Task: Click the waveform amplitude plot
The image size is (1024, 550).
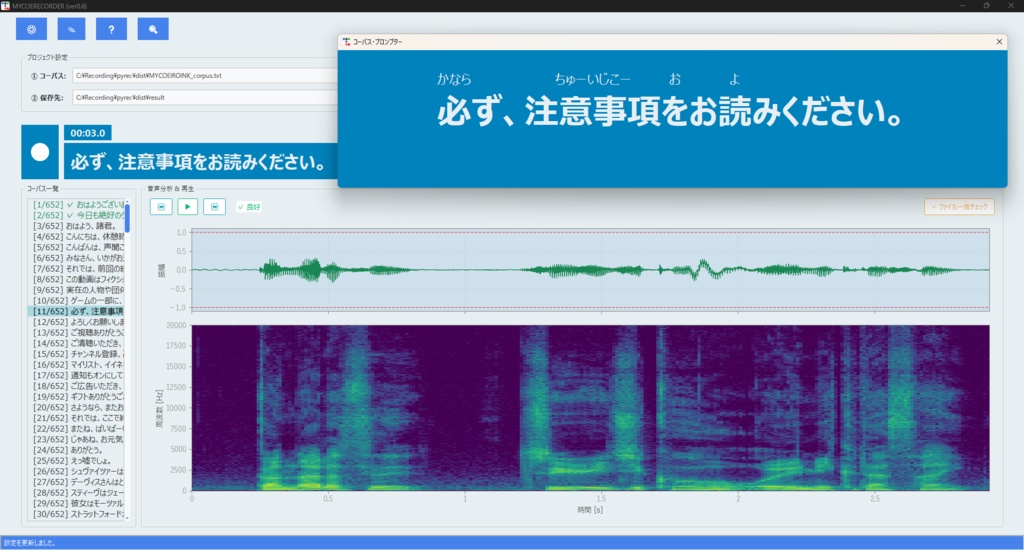Action: click(590, 270)
